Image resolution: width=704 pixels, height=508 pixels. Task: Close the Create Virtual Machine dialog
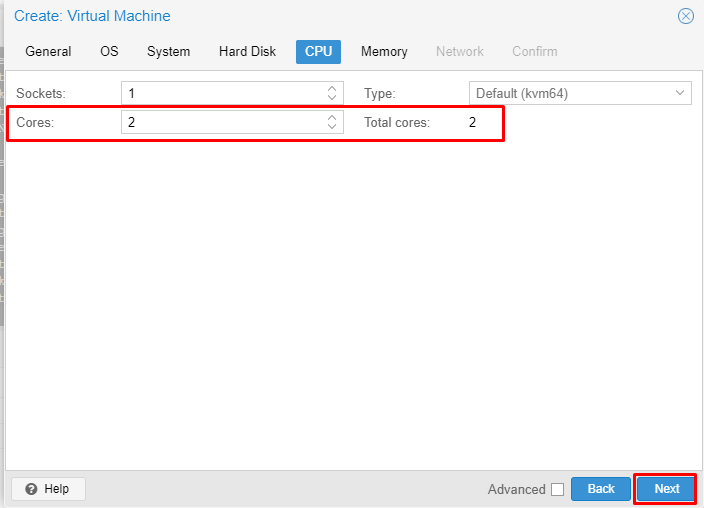[685, 16]
